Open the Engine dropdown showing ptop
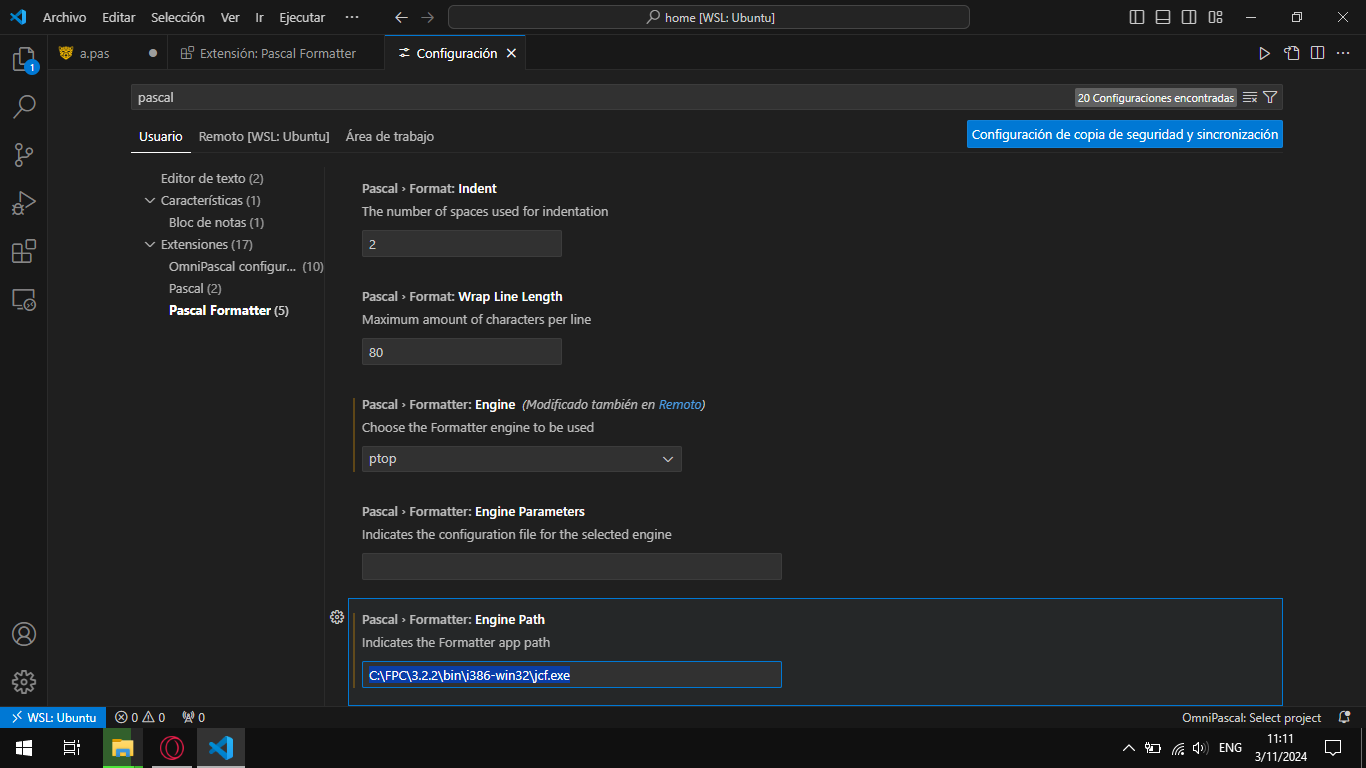Screen dimensions: 1366x768 coord(521,459)
